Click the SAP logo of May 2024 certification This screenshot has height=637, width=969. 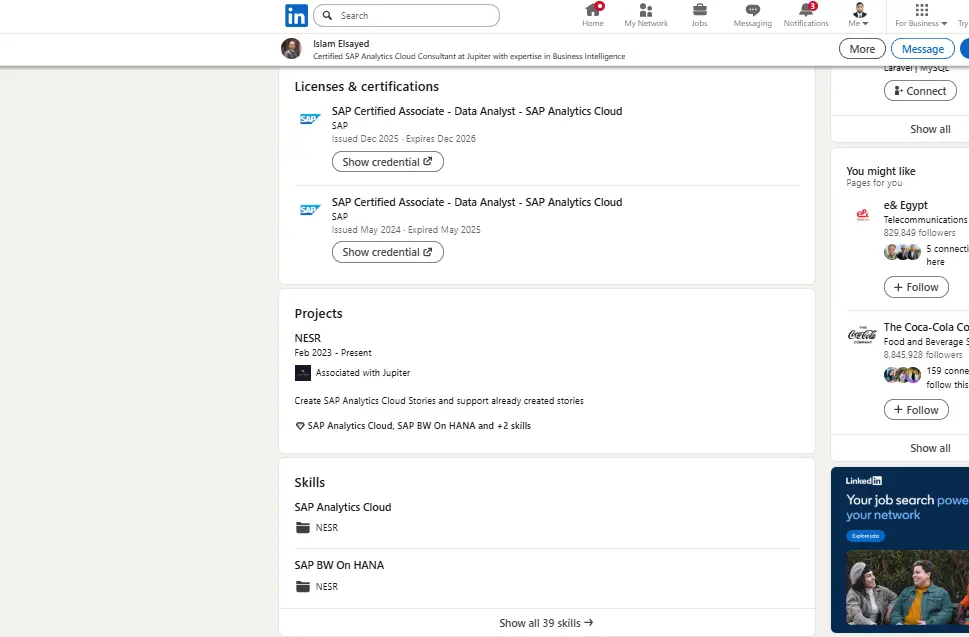coord(310,210)
